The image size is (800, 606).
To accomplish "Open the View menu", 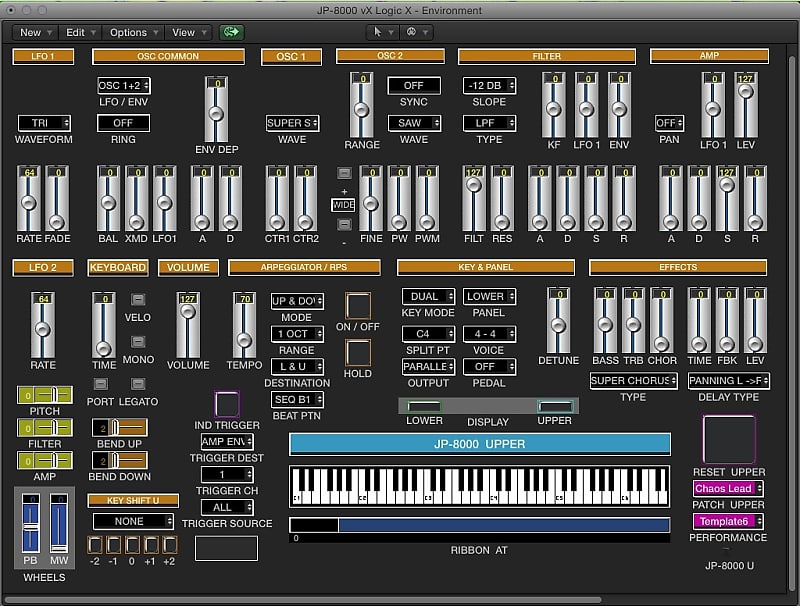I will tap(184, 31).
